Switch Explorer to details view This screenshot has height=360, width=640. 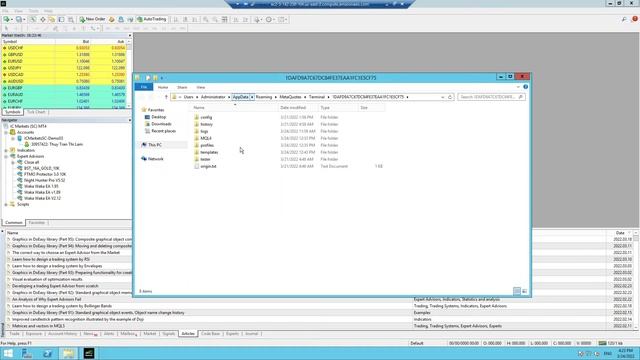517,291
